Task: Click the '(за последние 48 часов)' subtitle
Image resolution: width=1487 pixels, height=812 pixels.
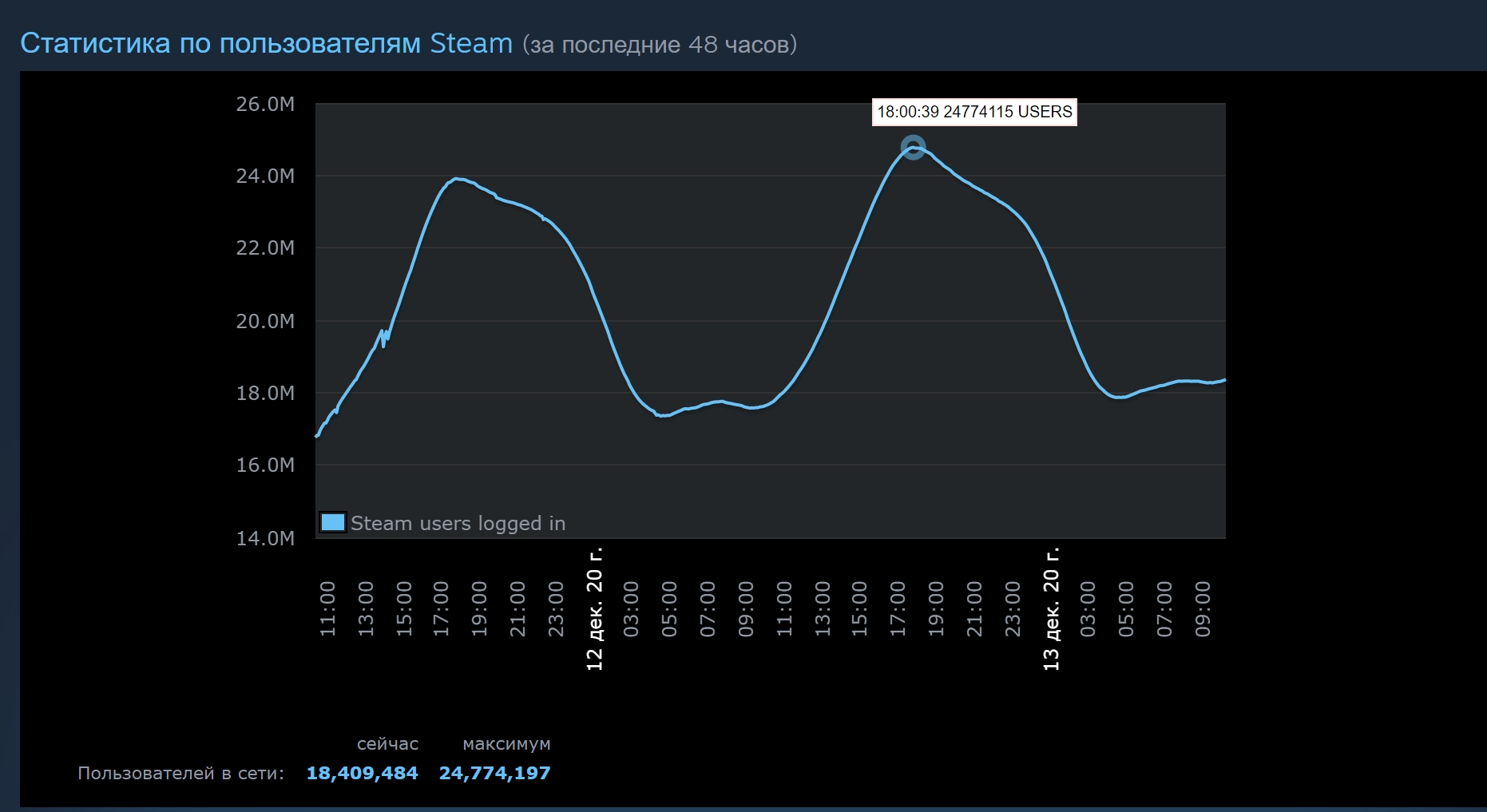Action: 660,45
